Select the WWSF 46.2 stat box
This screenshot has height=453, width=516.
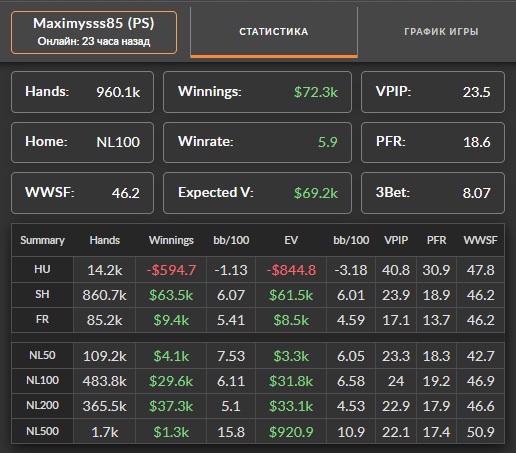click(x=82, y=193)
